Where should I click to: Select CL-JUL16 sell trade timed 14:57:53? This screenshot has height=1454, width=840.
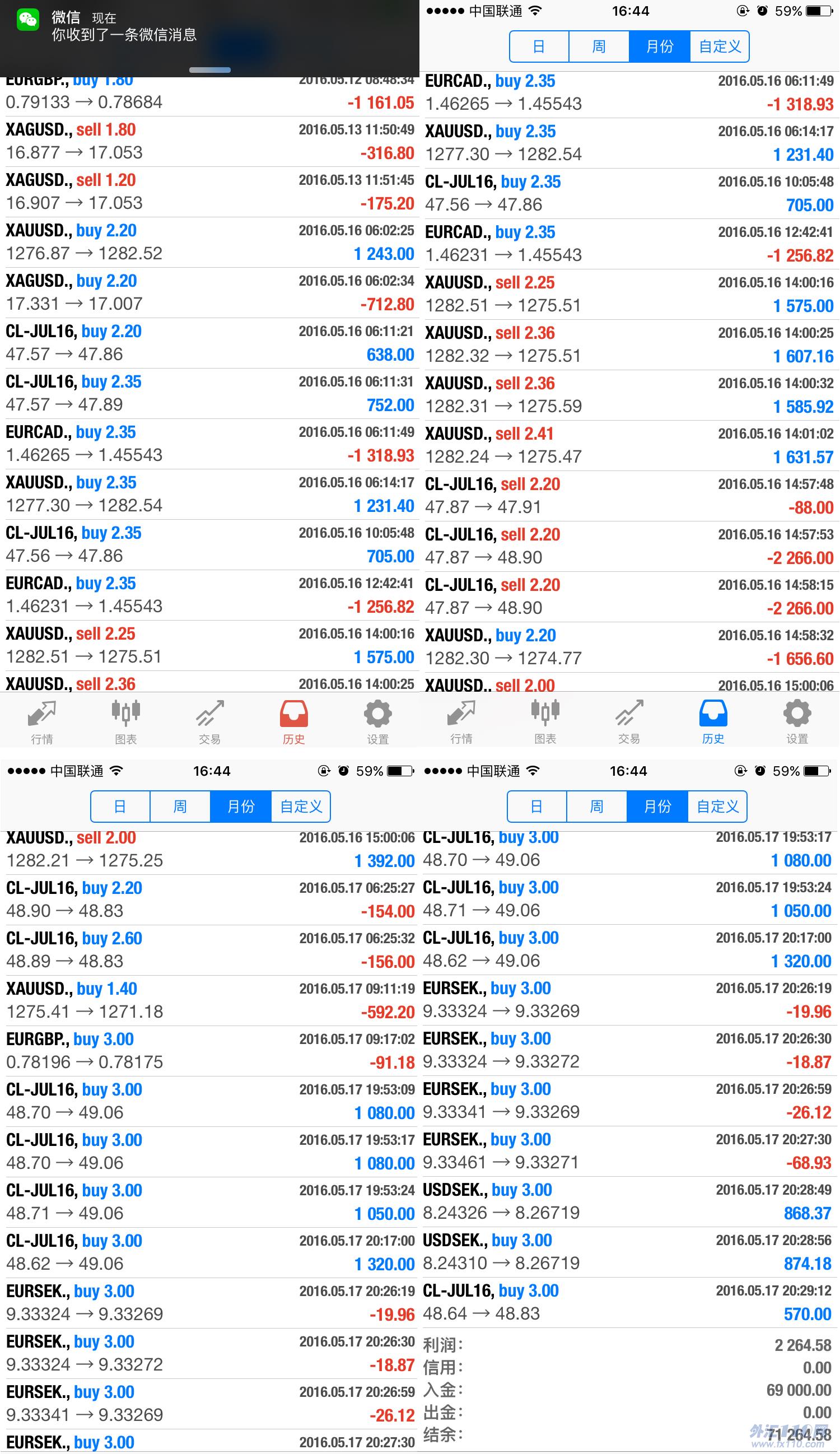pos(629,547)
